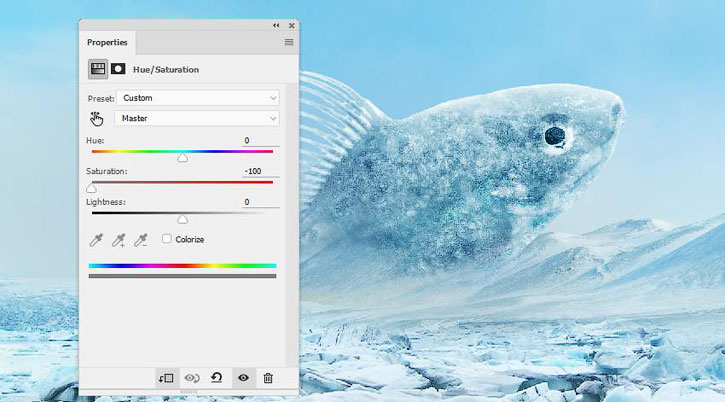Select the Properties tab
725x402 pixels.
pyautogui.click(x=107, y=42)
